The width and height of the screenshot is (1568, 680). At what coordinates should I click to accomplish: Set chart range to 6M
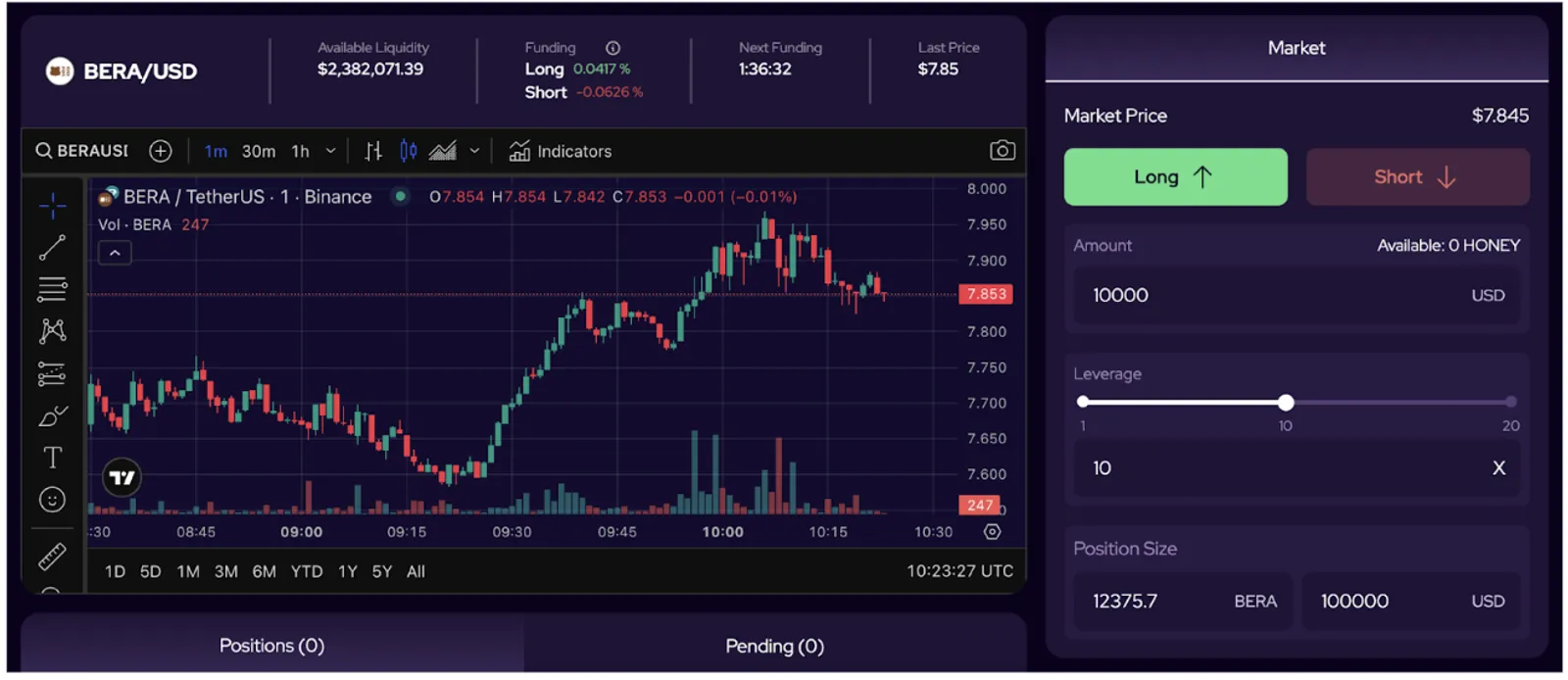coord(265,571)
